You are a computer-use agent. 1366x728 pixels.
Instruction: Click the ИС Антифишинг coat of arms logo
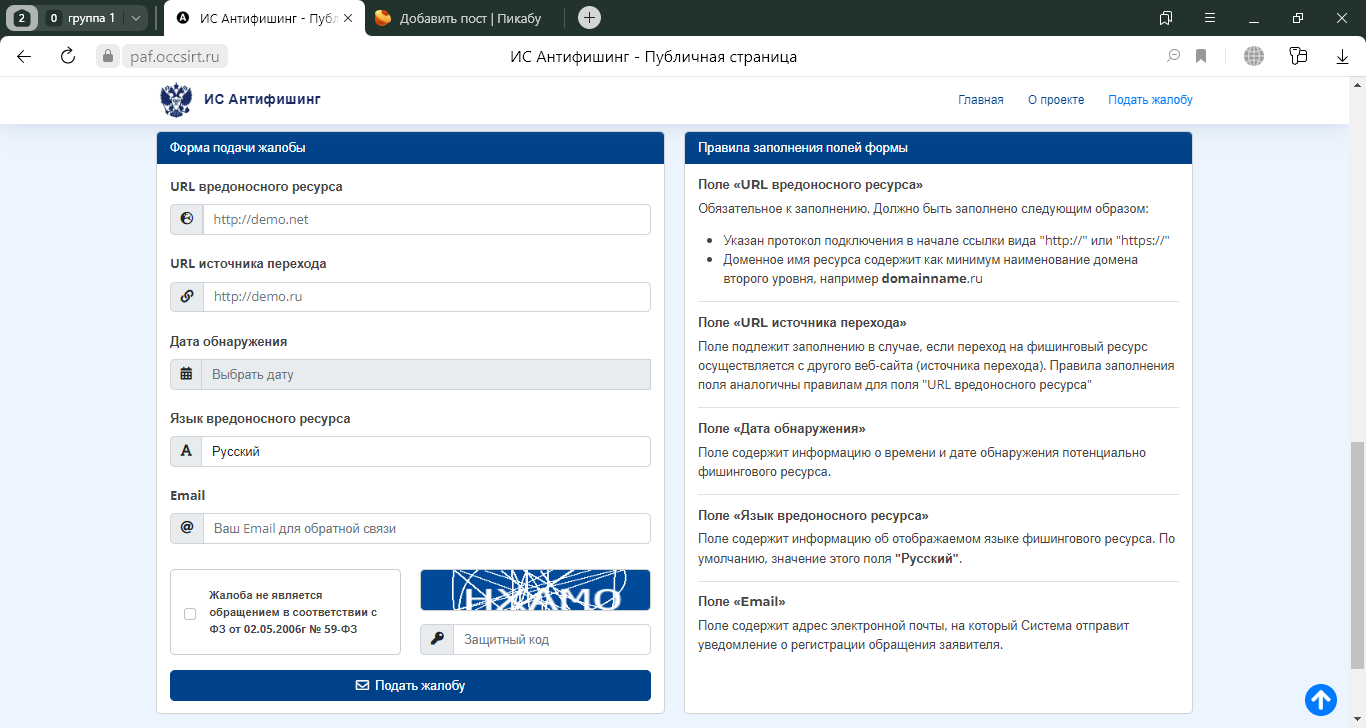tap(176, 100)
